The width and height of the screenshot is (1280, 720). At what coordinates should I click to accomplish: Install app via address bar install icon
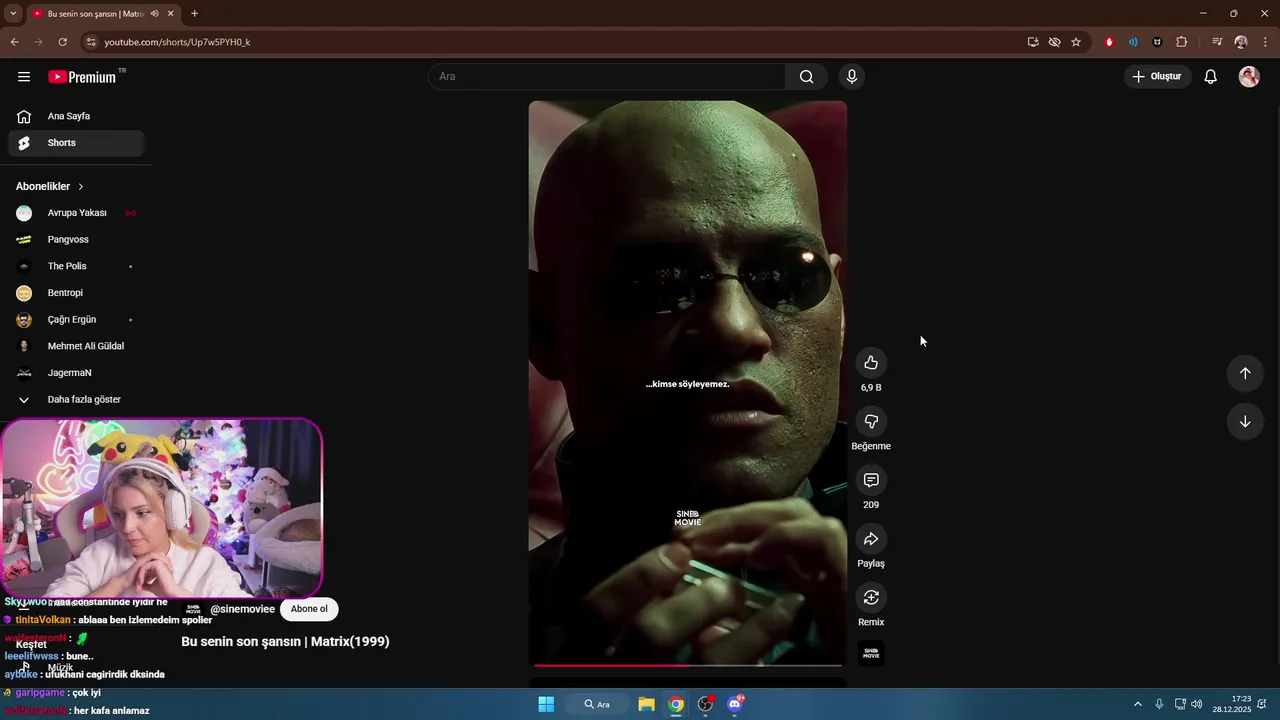tap(1033, 42)
